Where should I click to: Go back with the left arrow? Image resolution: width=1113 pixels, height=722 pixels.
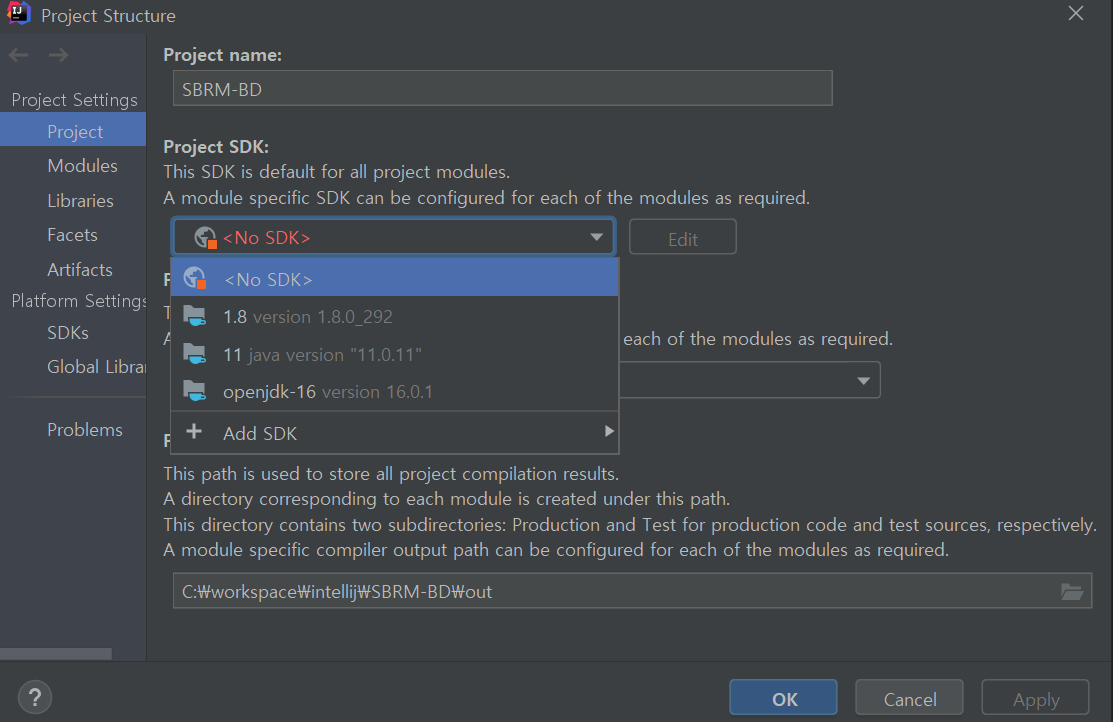tap(19, 55)
